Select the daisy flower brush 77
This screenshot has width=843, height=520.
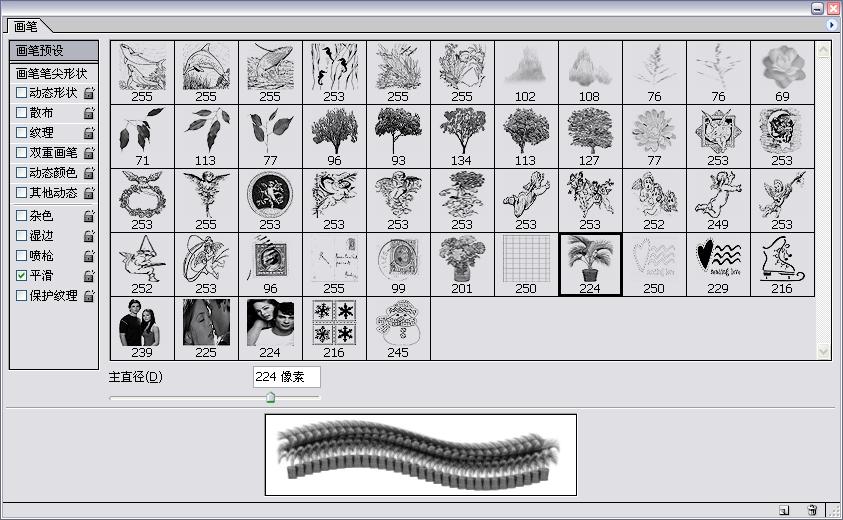click(x=654, y=137)
